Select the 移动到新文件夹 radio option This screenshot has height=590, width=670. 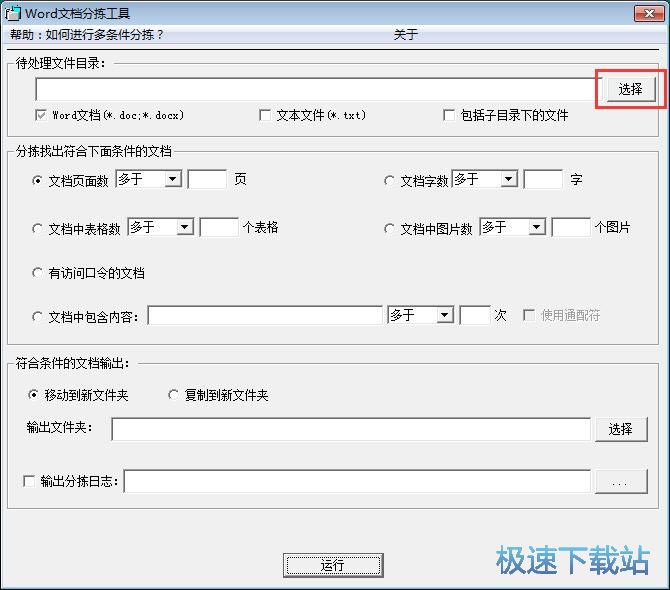pyautogui.click(x=33, y=394)
